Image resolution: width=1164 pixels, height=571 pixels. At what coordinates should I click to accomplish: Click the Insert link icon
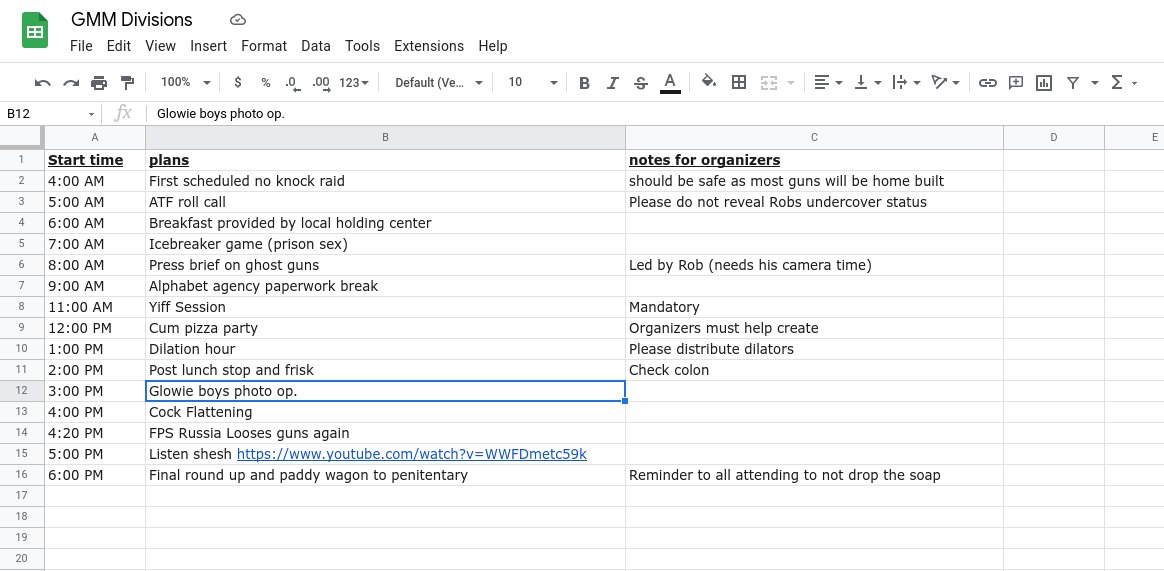tap(987, 82)
